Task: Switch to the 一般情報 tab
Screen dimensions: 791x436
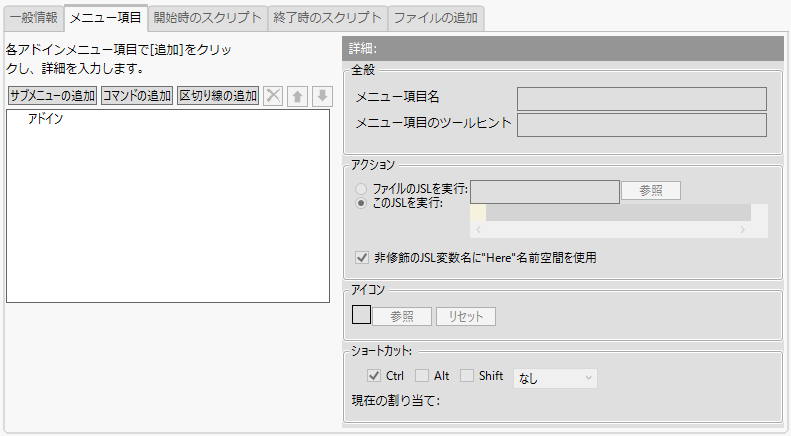Action: pos(33,17)
